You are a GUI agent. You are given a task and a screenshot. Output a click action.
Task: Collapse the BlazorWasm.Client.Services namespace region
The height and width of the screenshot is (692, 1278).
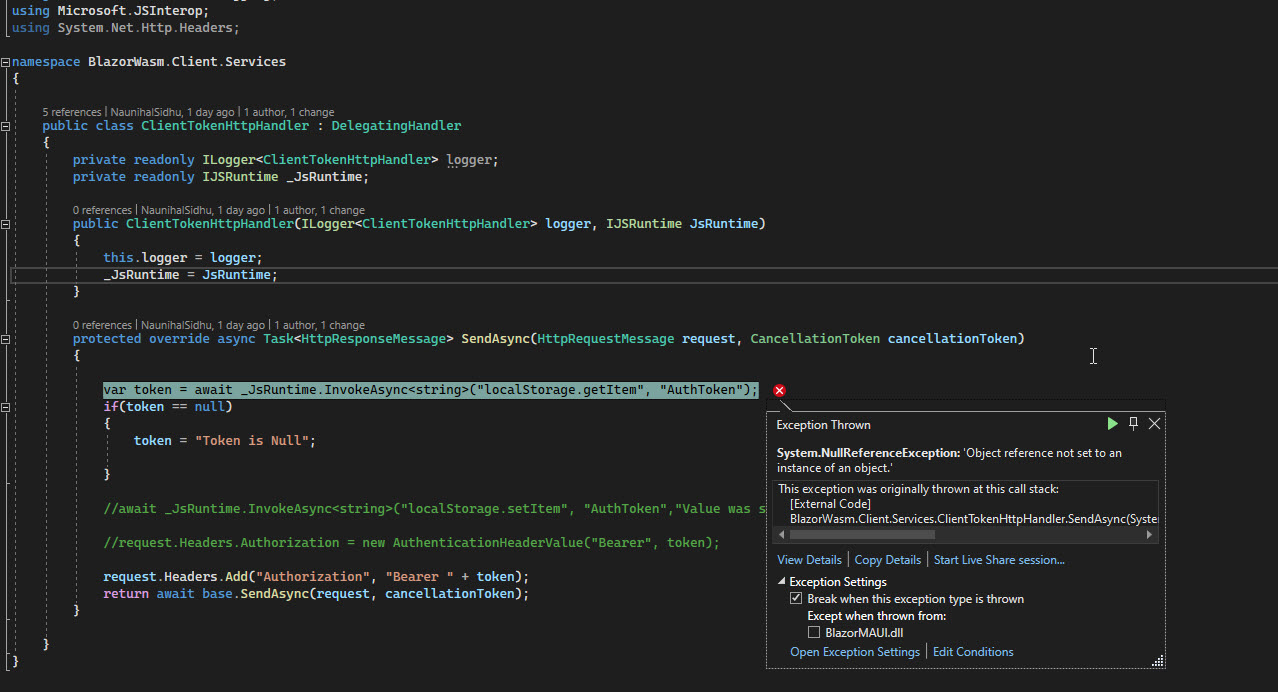[x=6, y=61]
